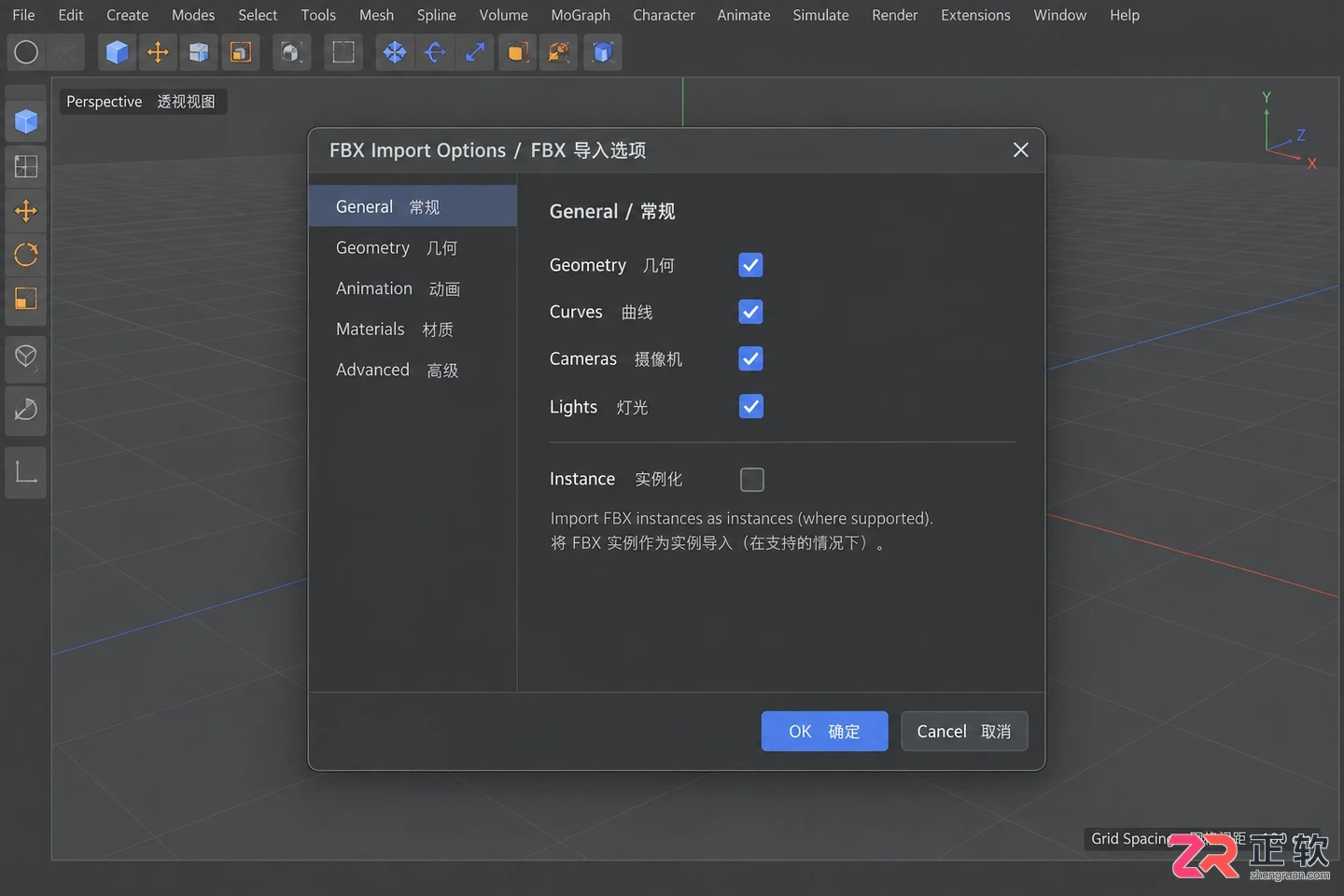Click the Instance option label
1344x896 pixels.
616,479
